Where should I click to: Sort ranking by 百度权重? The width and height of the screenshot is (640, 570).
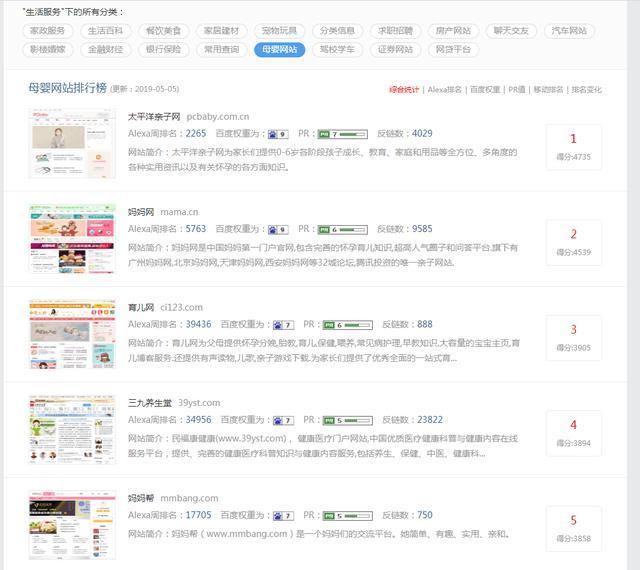(485, 89)
